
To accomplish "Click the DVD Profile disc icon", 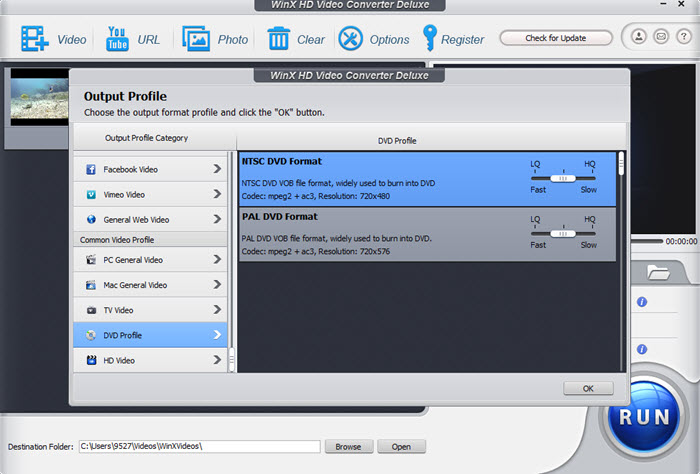I will (91, 335).
